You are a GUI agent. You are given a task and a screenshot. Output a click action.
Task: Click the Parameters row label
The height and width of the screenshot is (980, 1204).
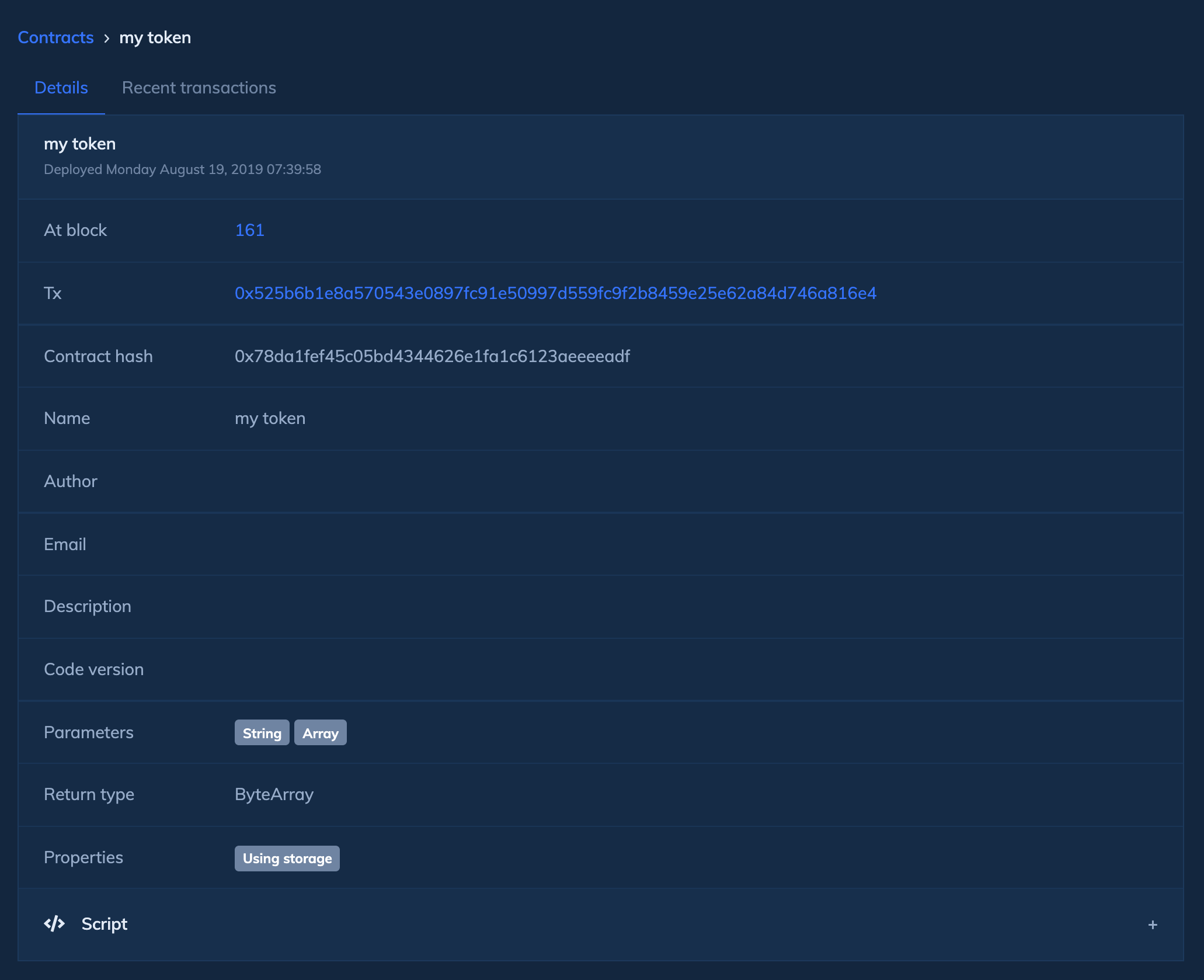coord(89,732)
